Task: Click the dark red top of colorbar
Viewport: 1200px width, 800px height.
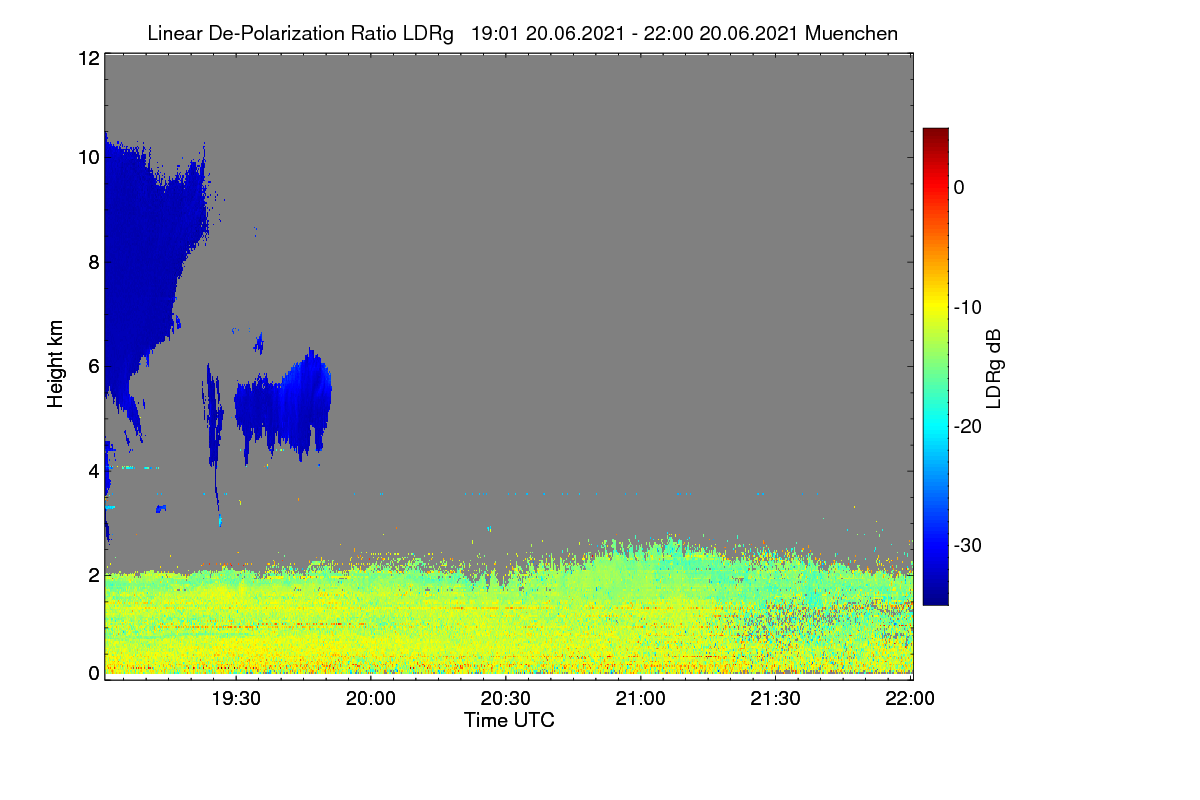Action: coord(935,136)
